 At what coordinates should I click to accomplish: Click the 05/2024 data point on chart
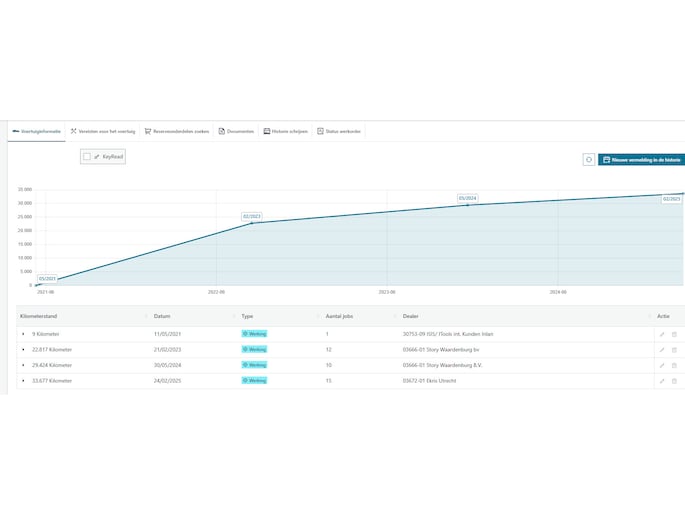point(467,205)
